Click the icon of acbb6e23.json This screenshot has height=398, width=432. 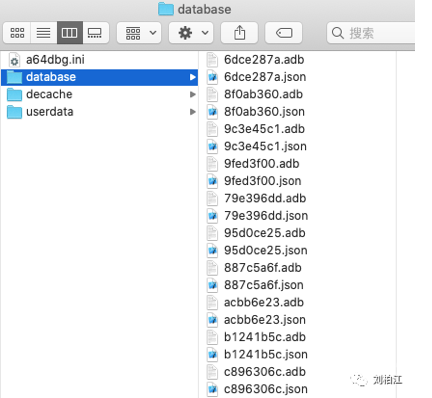point(212,320)
